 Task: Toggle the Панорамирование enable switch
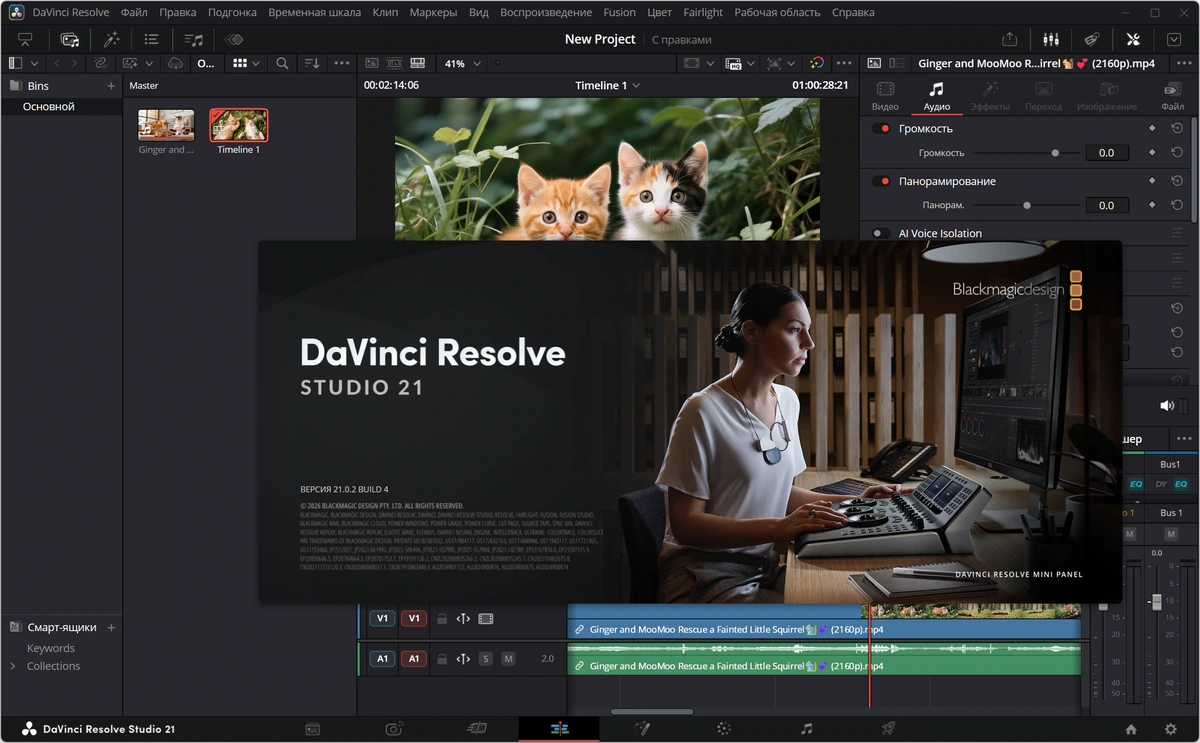[881, 181]
